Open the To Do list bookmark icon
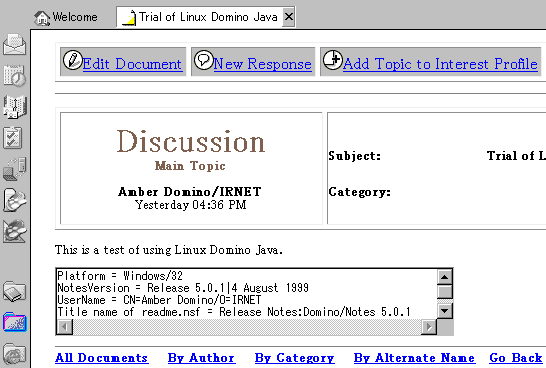546x368 pixels. 13,138
